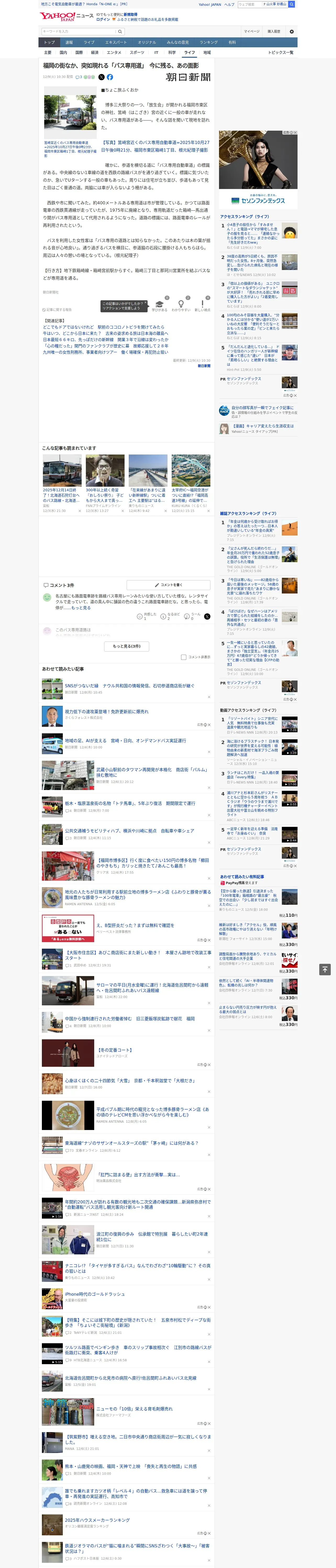Open article 武蔵小山駅前のタワマン再開発
Screen dimensions: 336x1568
tap(153, 773)
